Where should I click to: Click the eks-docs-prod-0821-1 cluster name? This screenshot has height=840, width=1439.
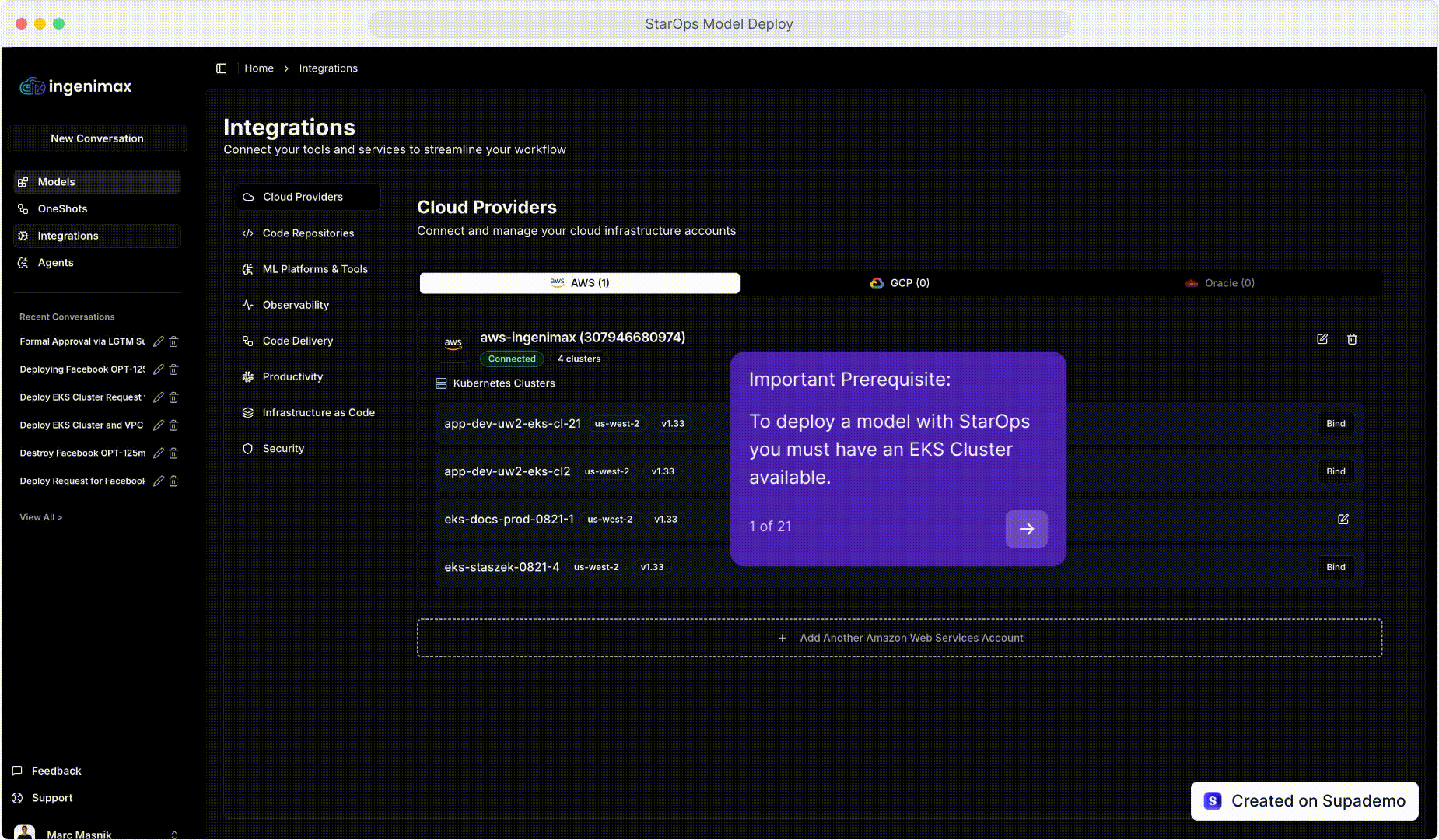[509, 520]
